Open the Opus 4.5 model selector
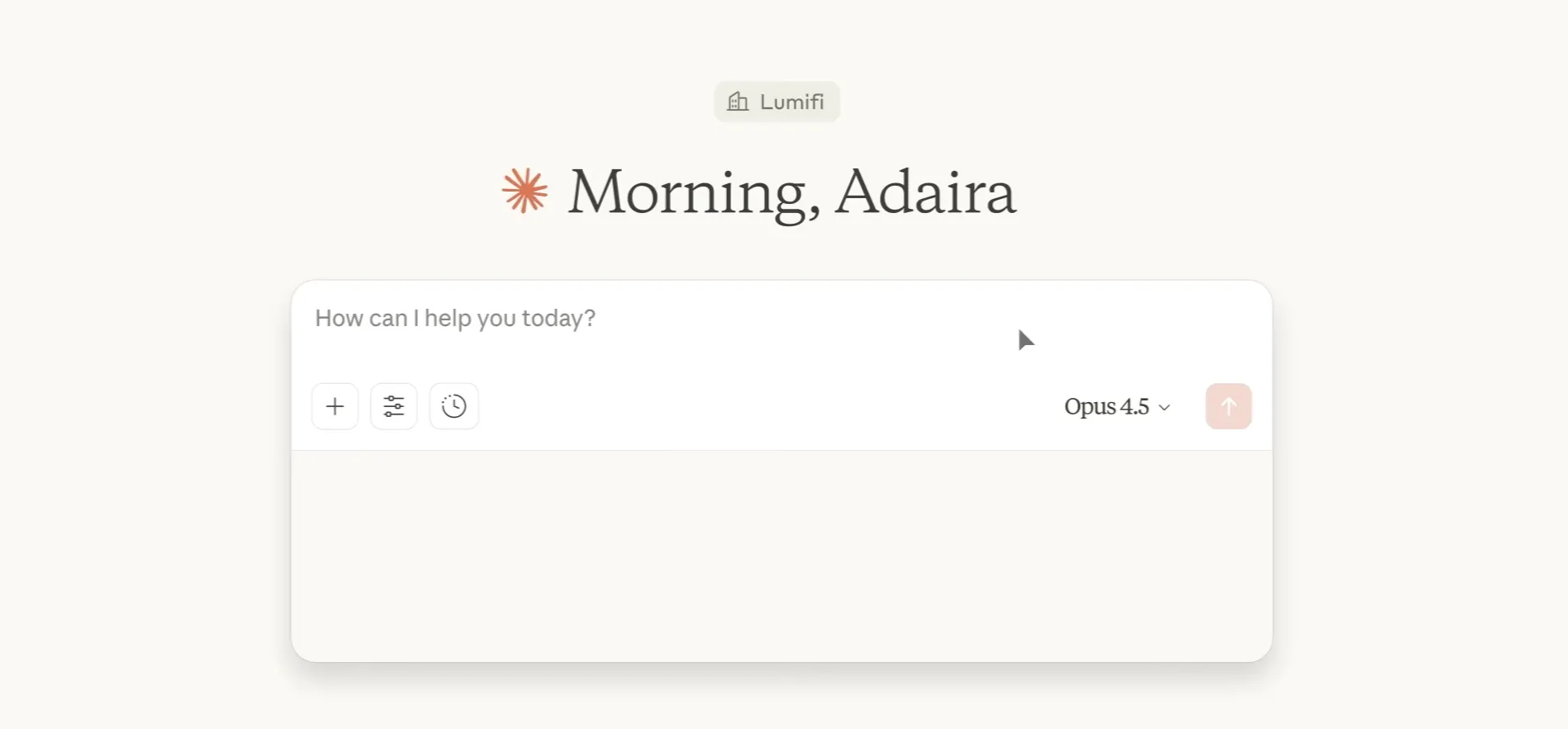The image size is (1568, 729). click(1117, 406)
